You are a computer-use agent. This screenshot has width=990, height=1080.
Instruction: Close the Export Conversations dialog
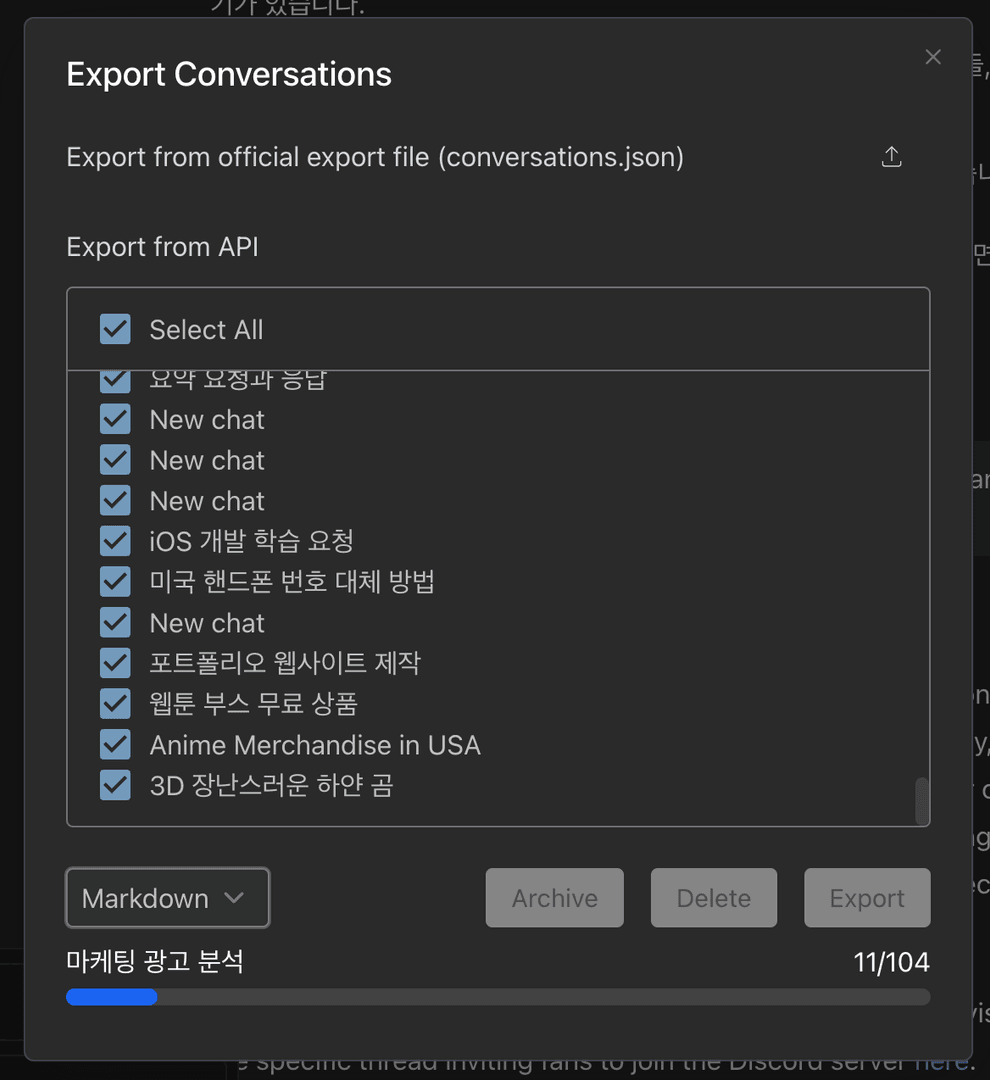pyautogui.click(x=932, y=57)
